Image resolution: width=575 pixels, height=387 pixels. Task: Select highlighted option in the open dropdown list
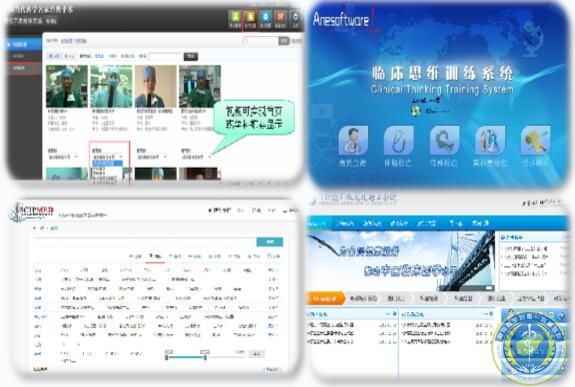point(107,163)
